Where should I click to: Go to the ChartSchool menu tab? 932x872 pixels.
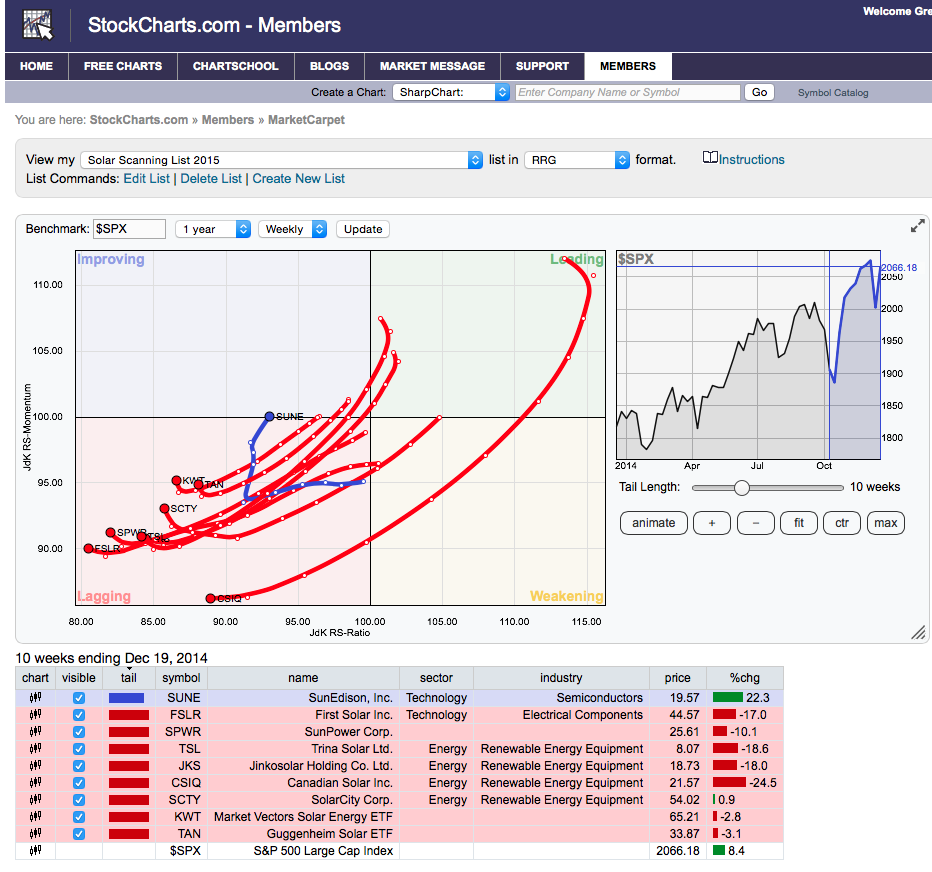pos(235,66)
